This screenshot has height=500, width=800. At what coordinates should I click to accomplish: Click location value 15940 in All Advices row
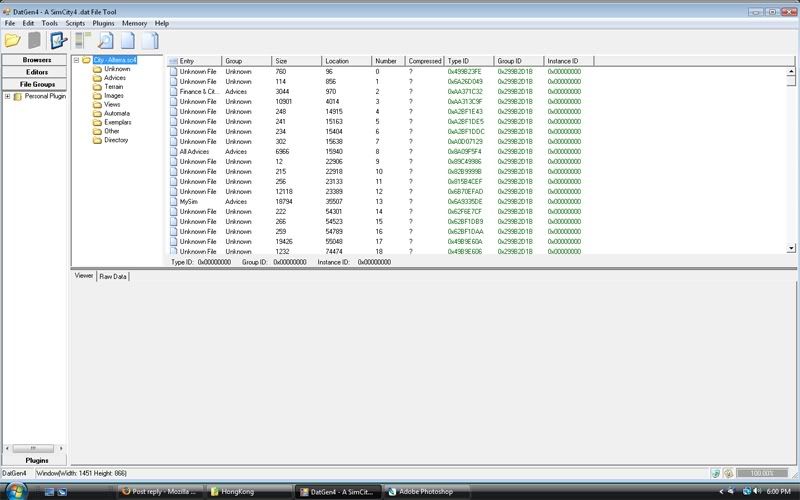(x=334, y=152)
